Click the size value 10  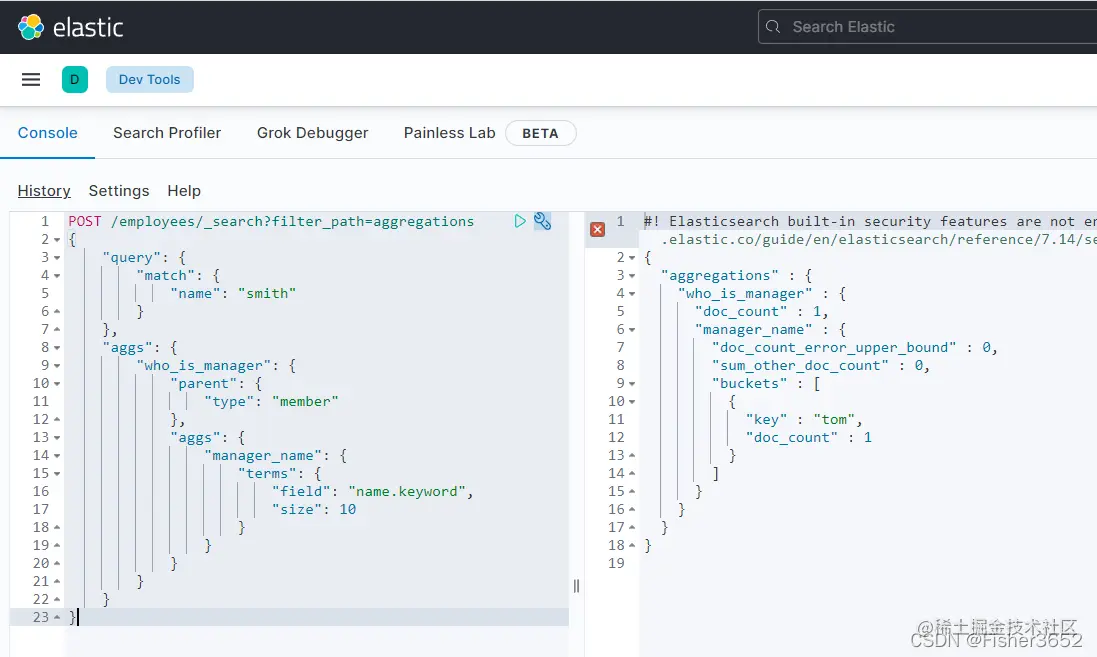[x=348, y=509]
